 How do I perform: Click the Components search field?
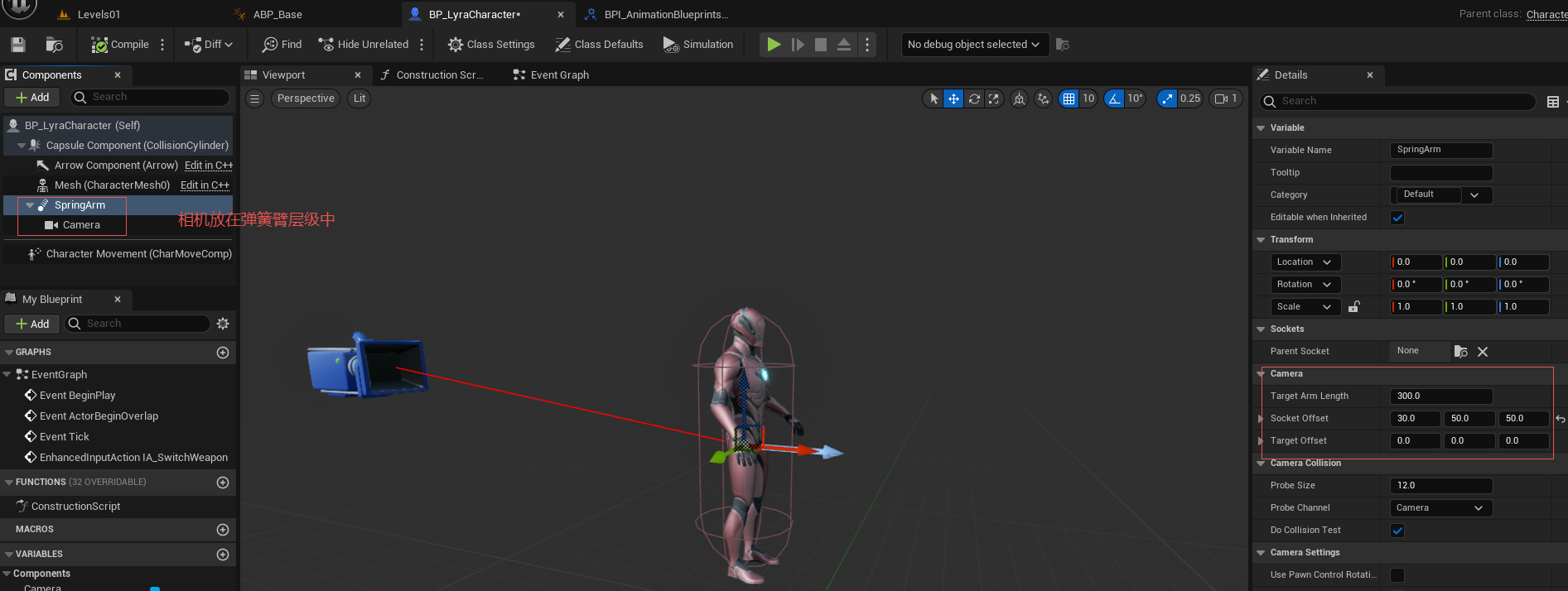point(149,97)
